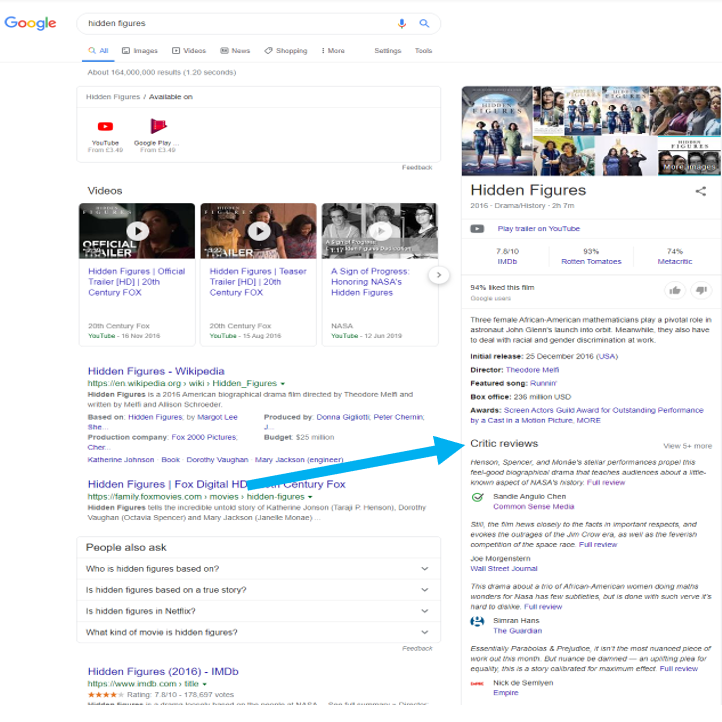Open Official Trailer 20th Century FOX title link

(x=136, y=282)
